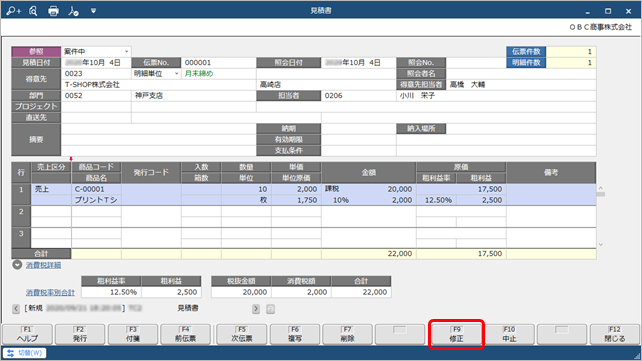Click the F2 発行 button
Image resolution: width=642 pixels, height=361 pixels.
point(80,334)
